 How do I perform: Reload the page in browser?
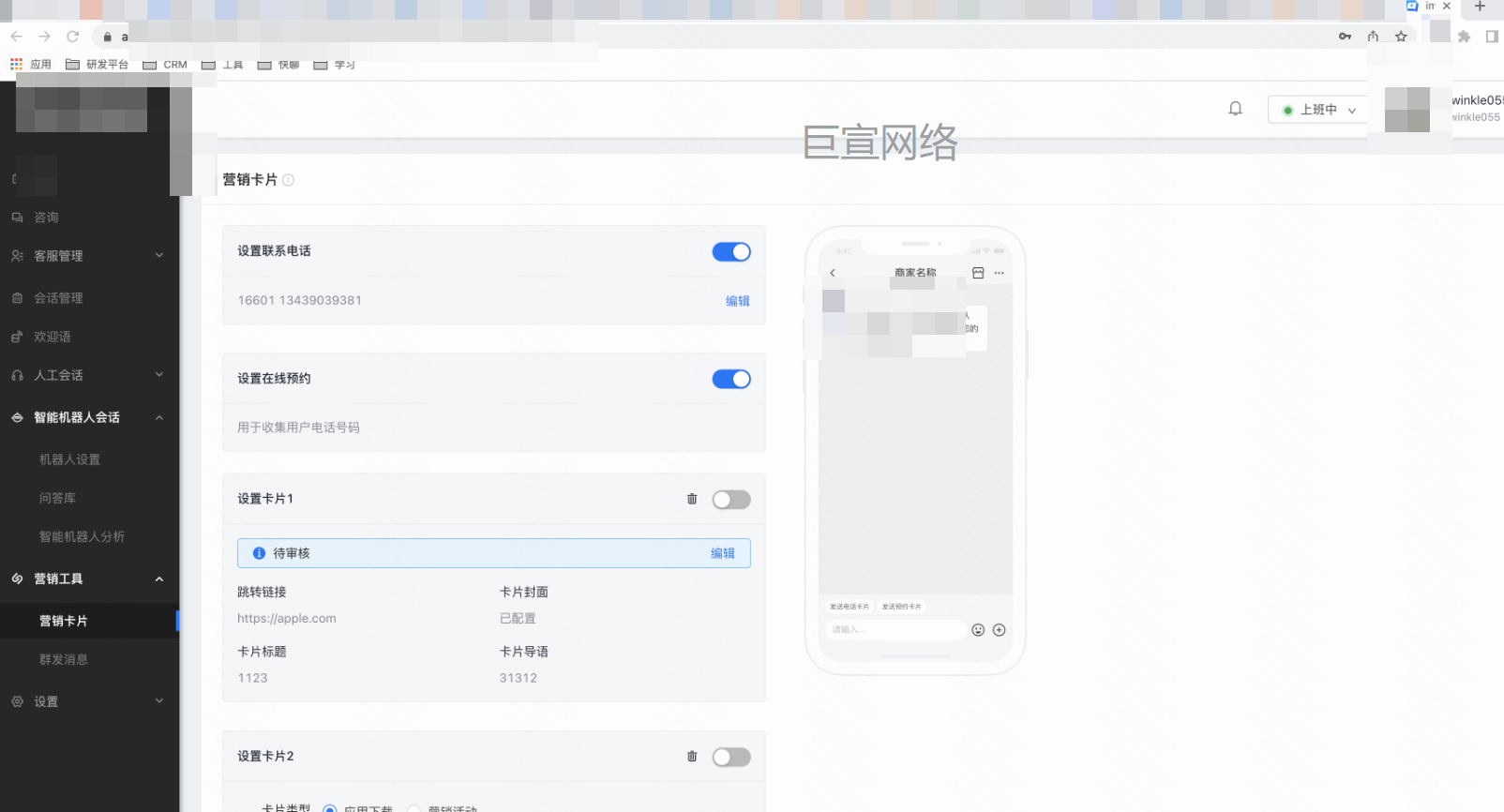[73, 37]
